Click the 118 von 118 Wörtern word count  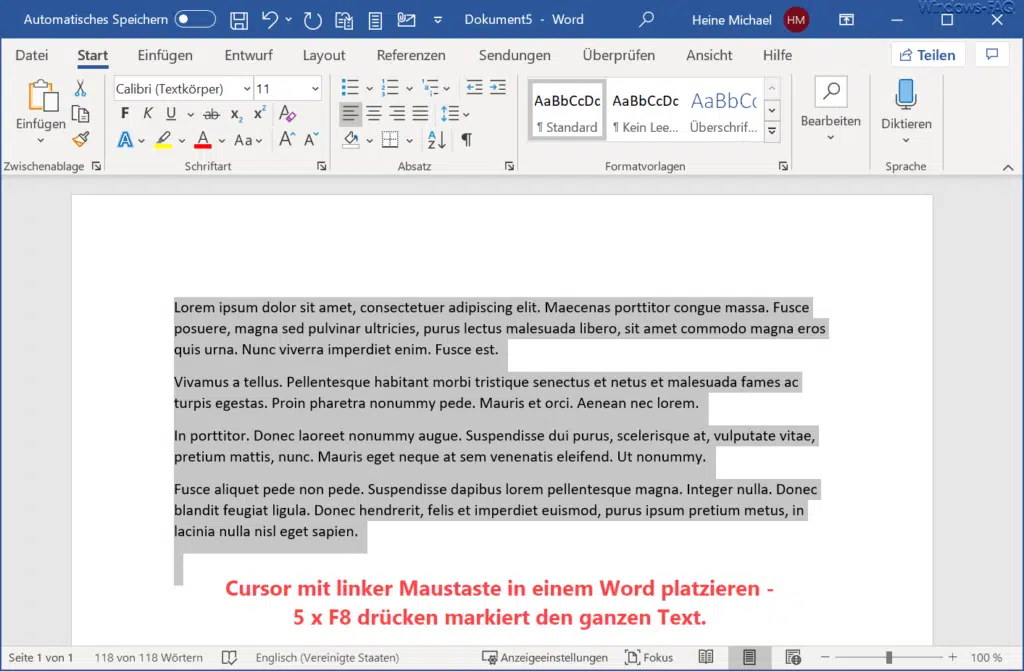click(x=148, y=657)
